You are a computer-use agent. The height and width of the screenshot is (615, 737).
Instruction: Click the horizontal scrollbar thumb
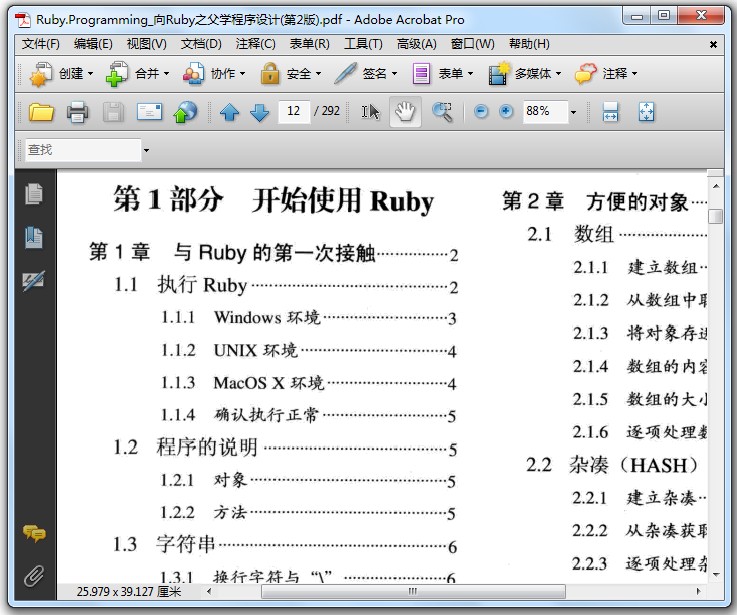coord(413,591)
